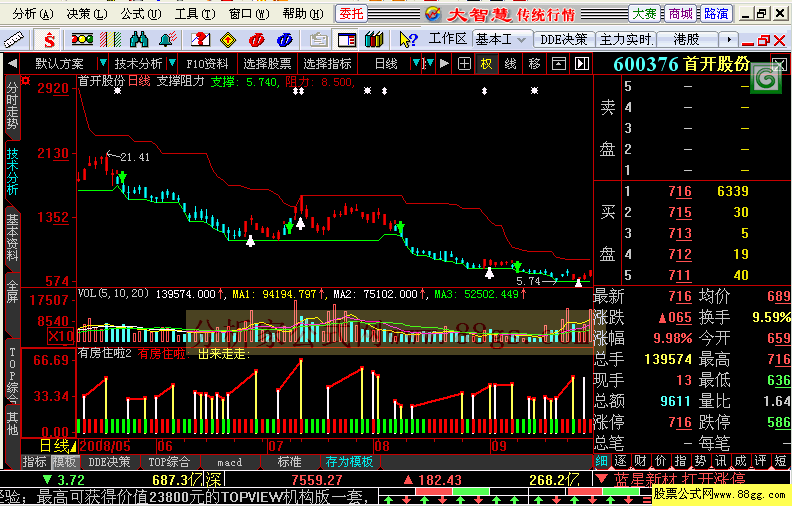Switch to the DDE决策 workspace tab
This screenshot has height=506, width=792.
tap(564, 39)
